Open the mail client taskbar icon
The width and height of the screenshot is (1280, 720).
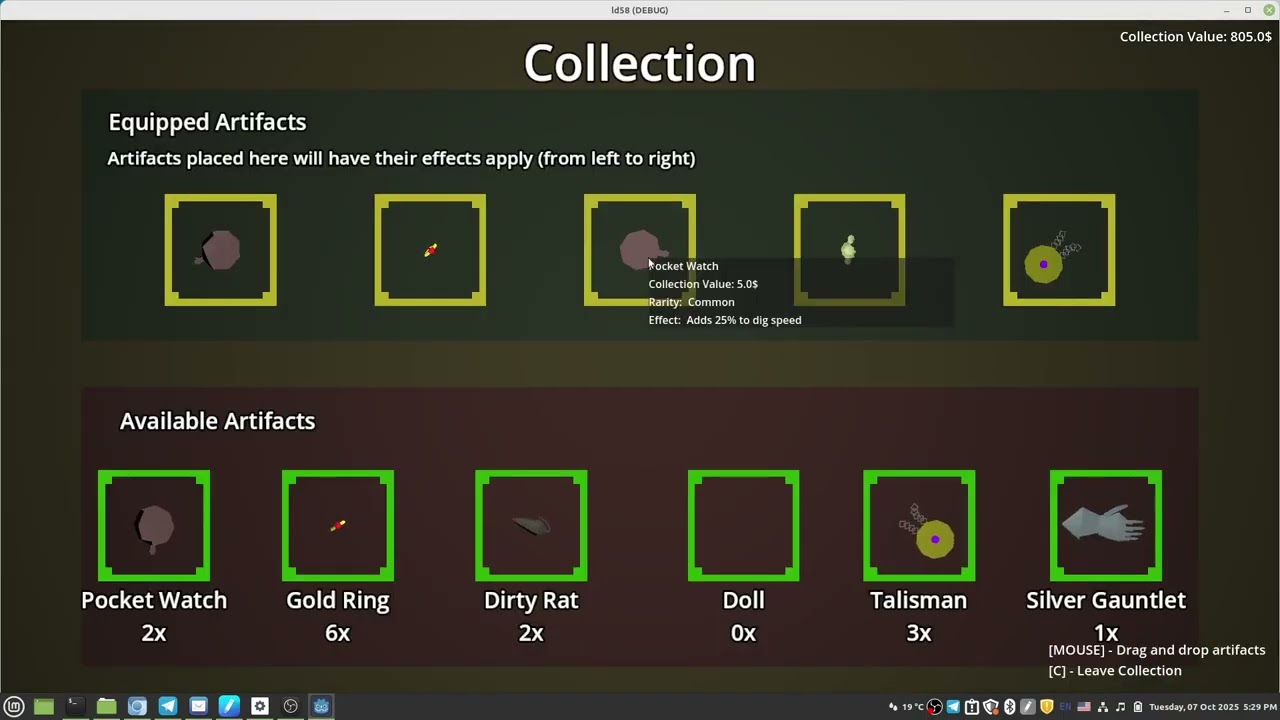point(199,706)
